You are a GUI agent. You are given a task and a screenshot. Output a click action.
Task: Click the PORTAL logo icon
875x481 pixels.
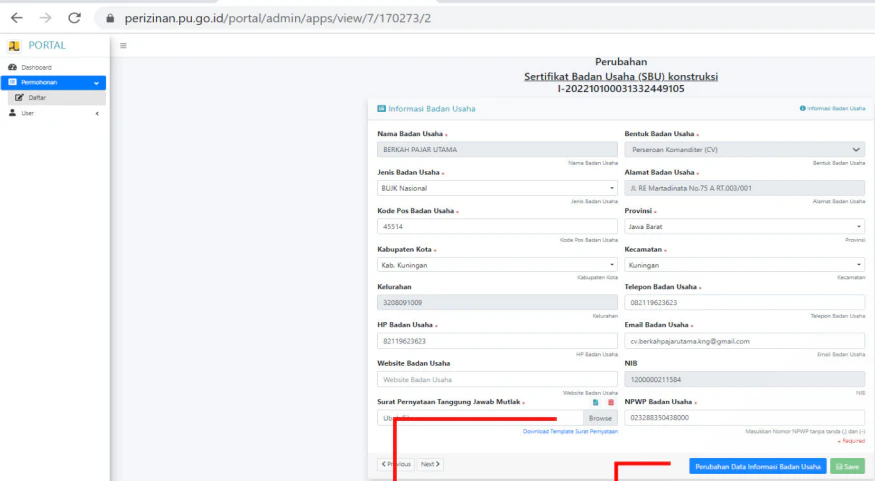14,46
